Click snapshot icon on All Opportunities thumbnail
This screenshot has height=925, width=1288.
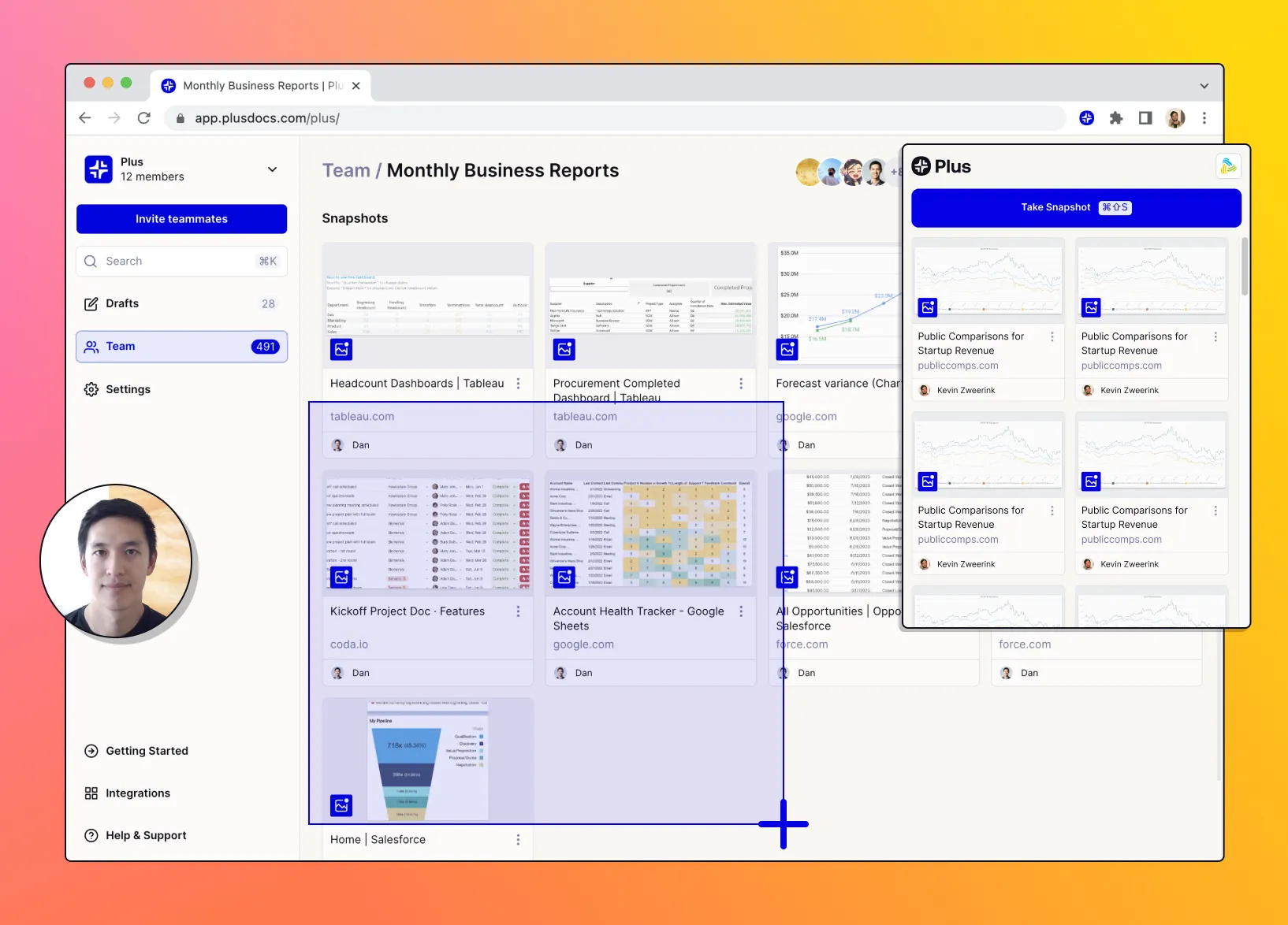(787, 578)
